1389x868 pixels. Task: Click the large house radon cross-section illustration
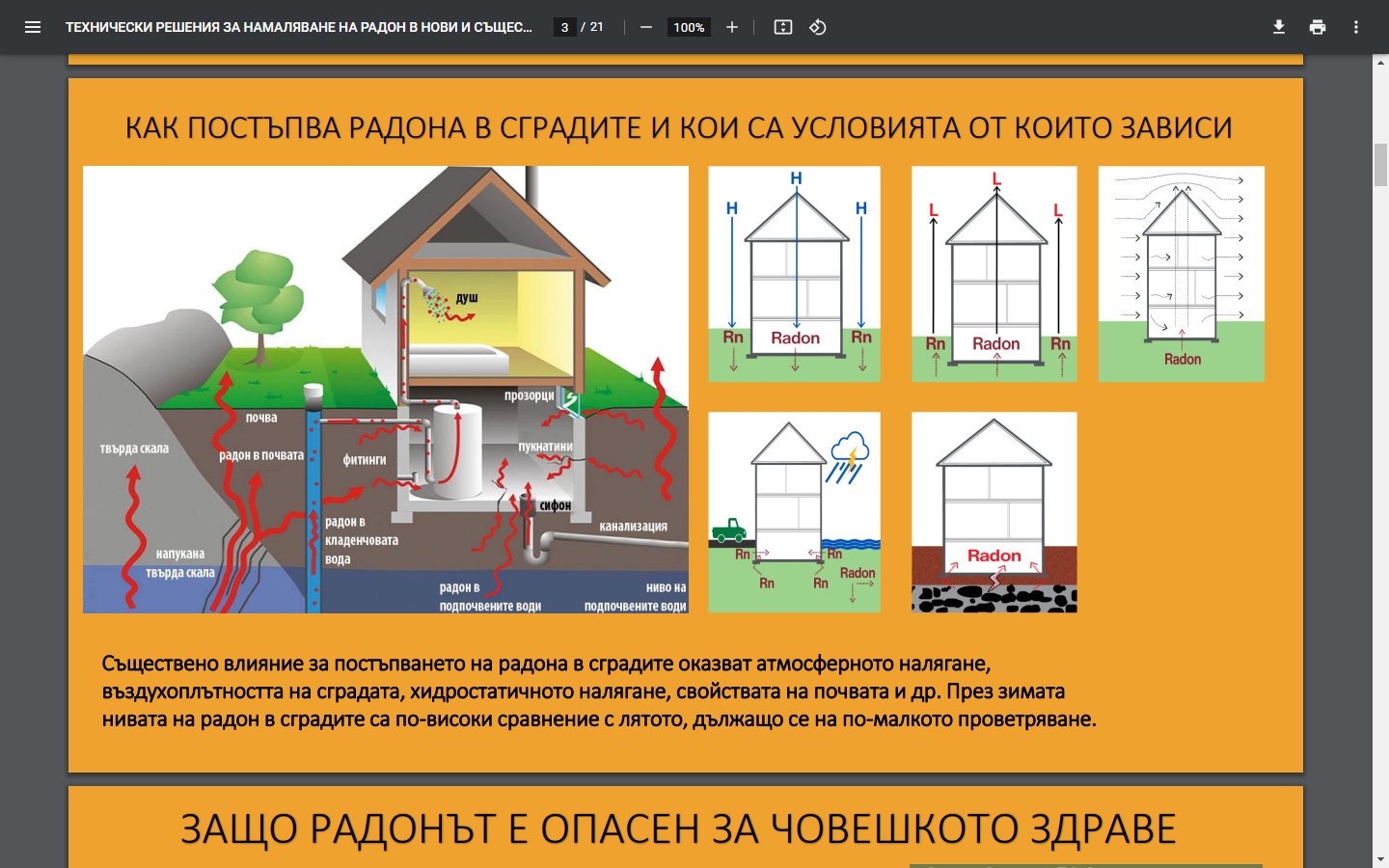[x=386, y=390]
